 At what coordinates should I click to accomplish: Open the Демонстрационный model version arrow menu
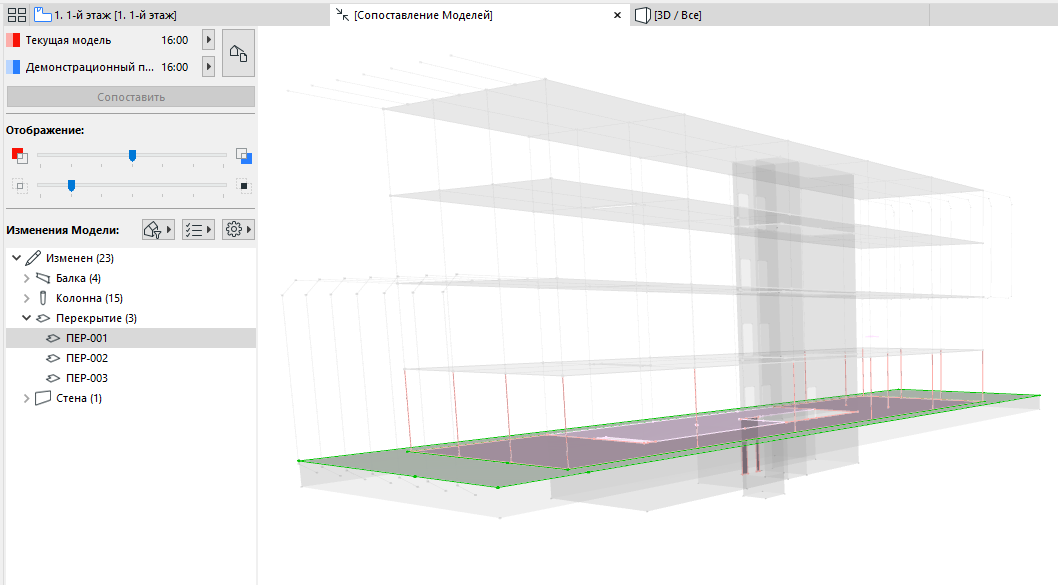[208, 67]
